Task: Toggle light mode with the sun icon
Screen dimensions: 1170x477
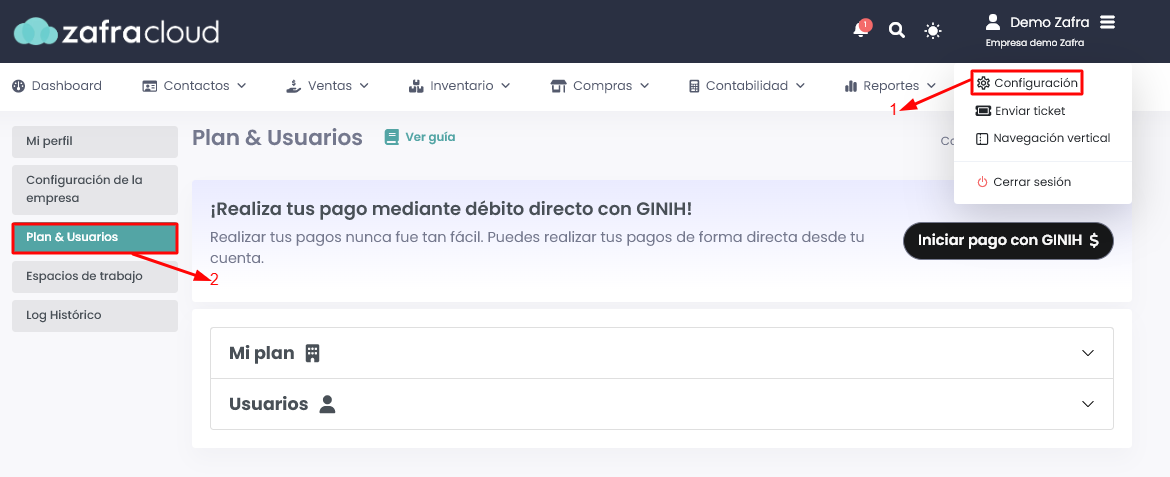Action: [x=933, y=31]
